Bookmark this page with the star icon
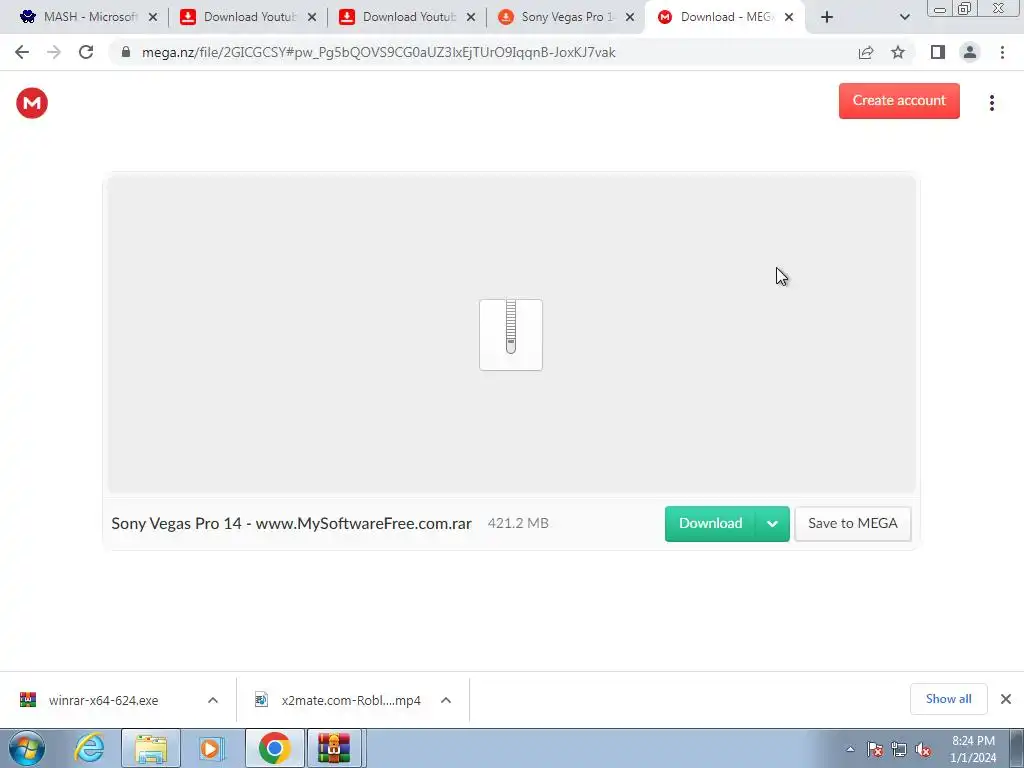The height and width of the screenshot is (768, 1024). coord(898,52)
